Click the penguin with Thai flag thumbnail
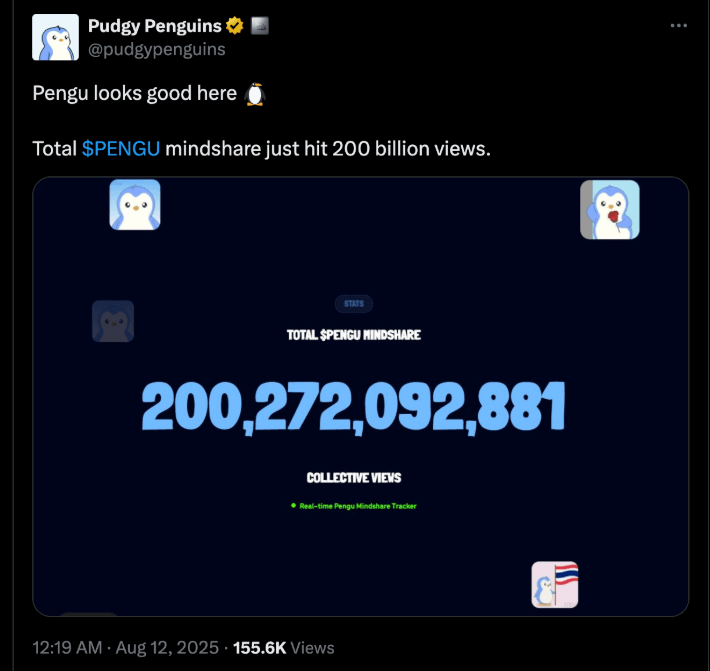The height and width of the screenshot is (671, 710). point(555,585)
